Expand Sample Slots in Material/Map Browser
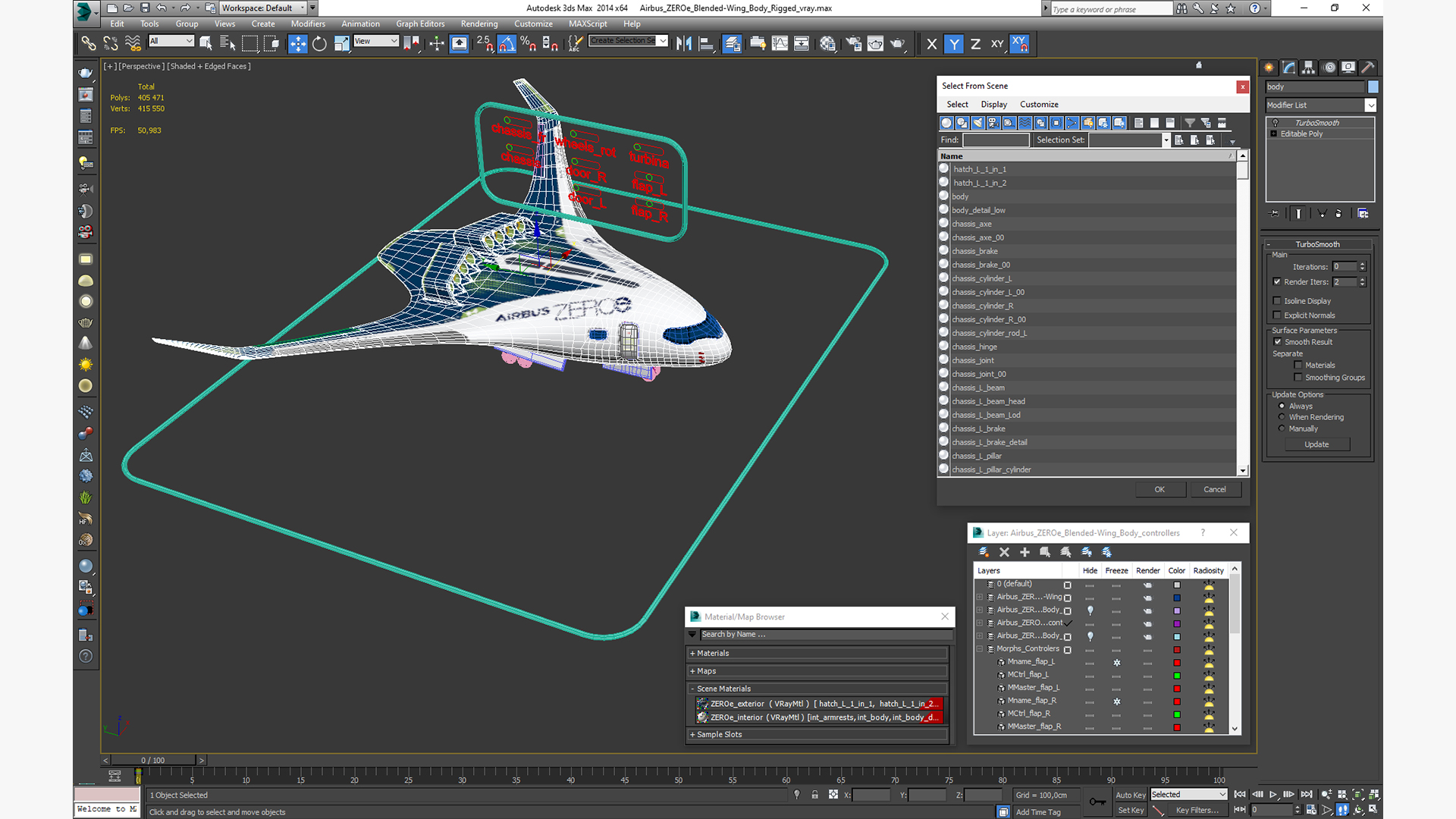1456x819 pixels. [817, 734]
